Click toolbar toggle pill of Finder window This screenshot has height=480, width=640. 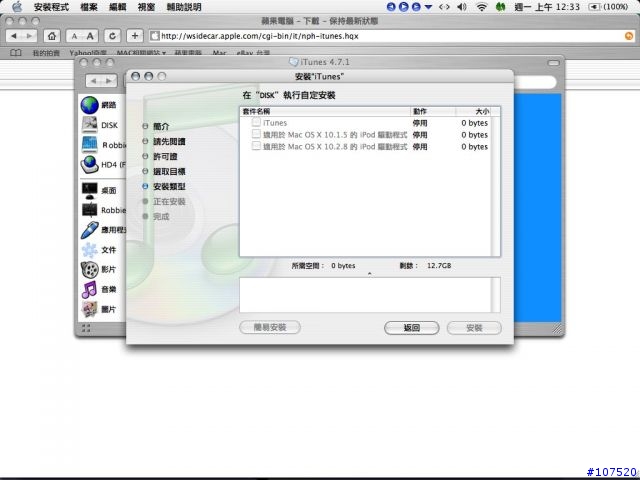point(553,63)
